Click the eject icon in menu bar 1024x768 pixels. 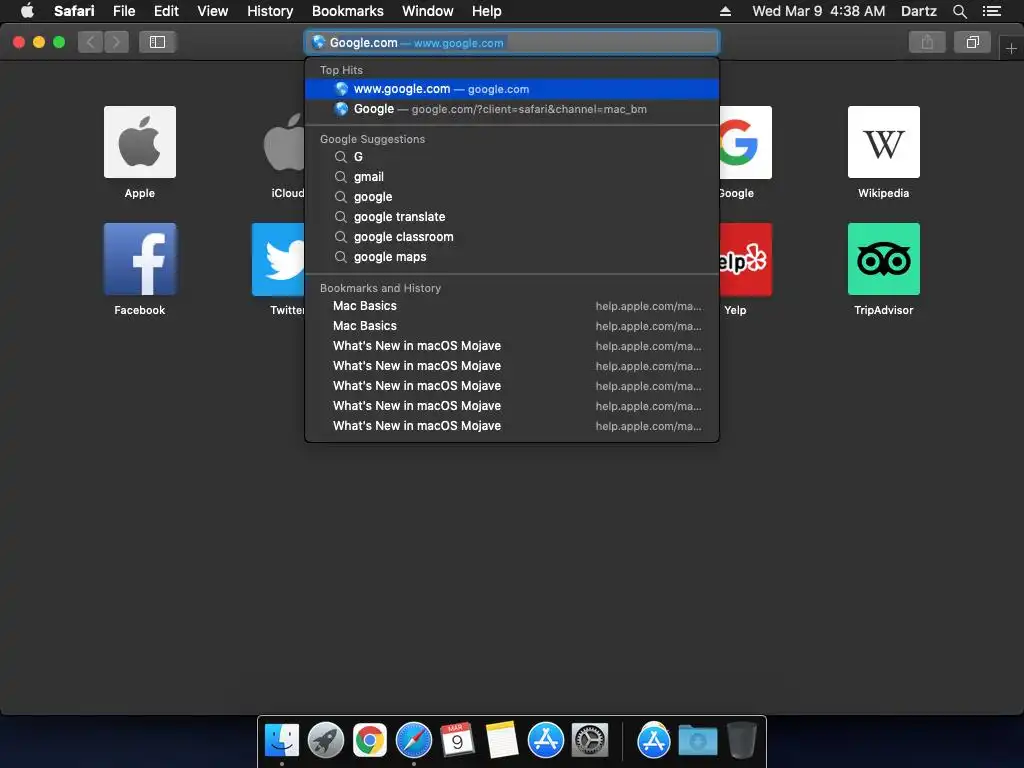726,11
